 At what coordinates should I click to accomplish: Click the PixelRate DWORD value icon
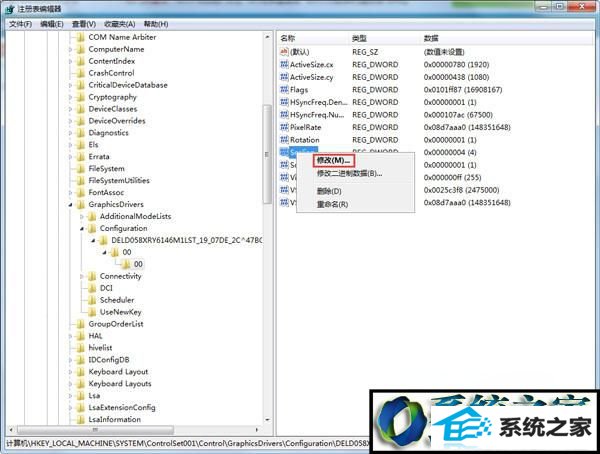[x=284, y=127]
